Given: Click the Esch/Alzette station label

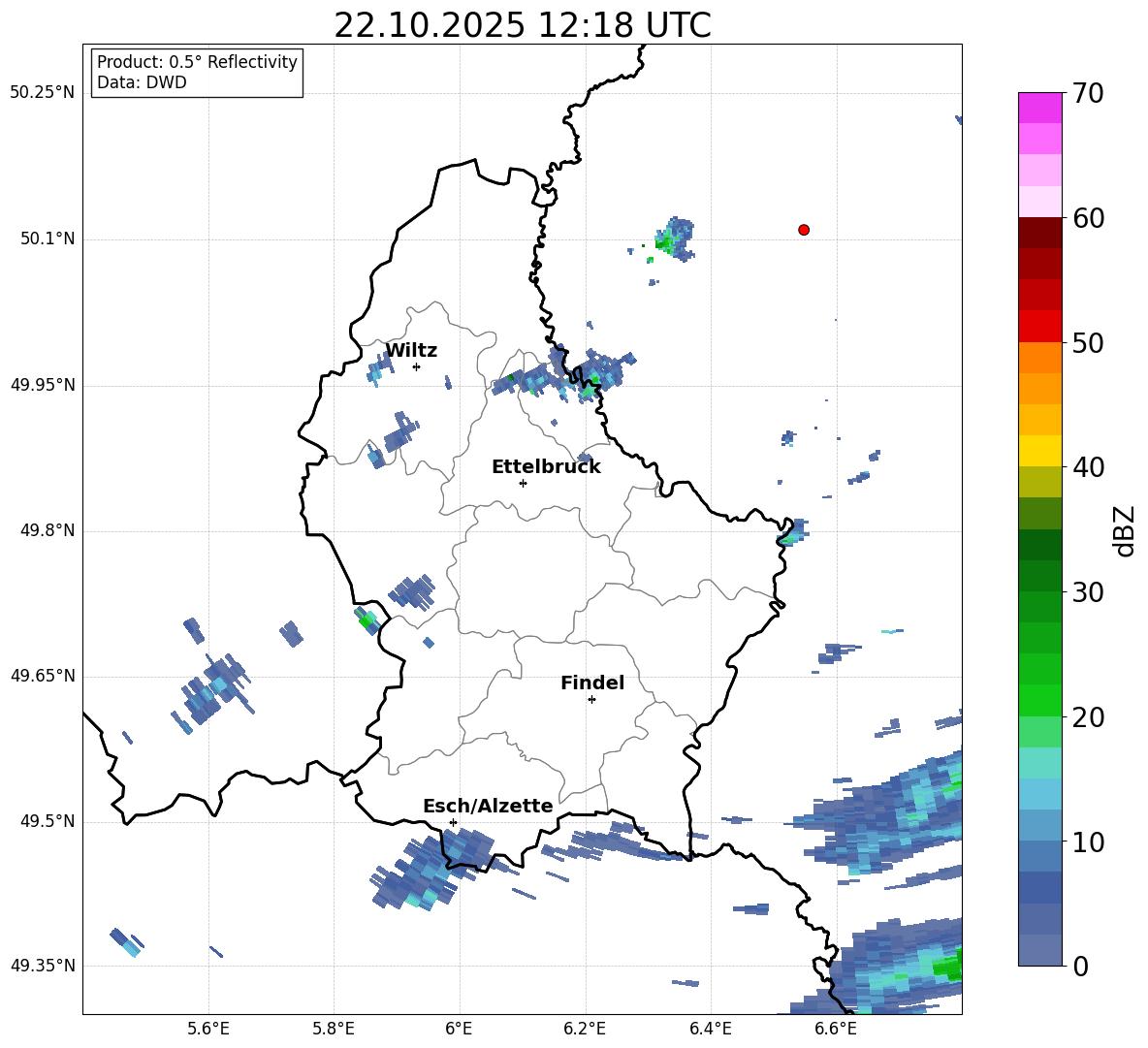Looking at the screenshot, I should 488,806.
